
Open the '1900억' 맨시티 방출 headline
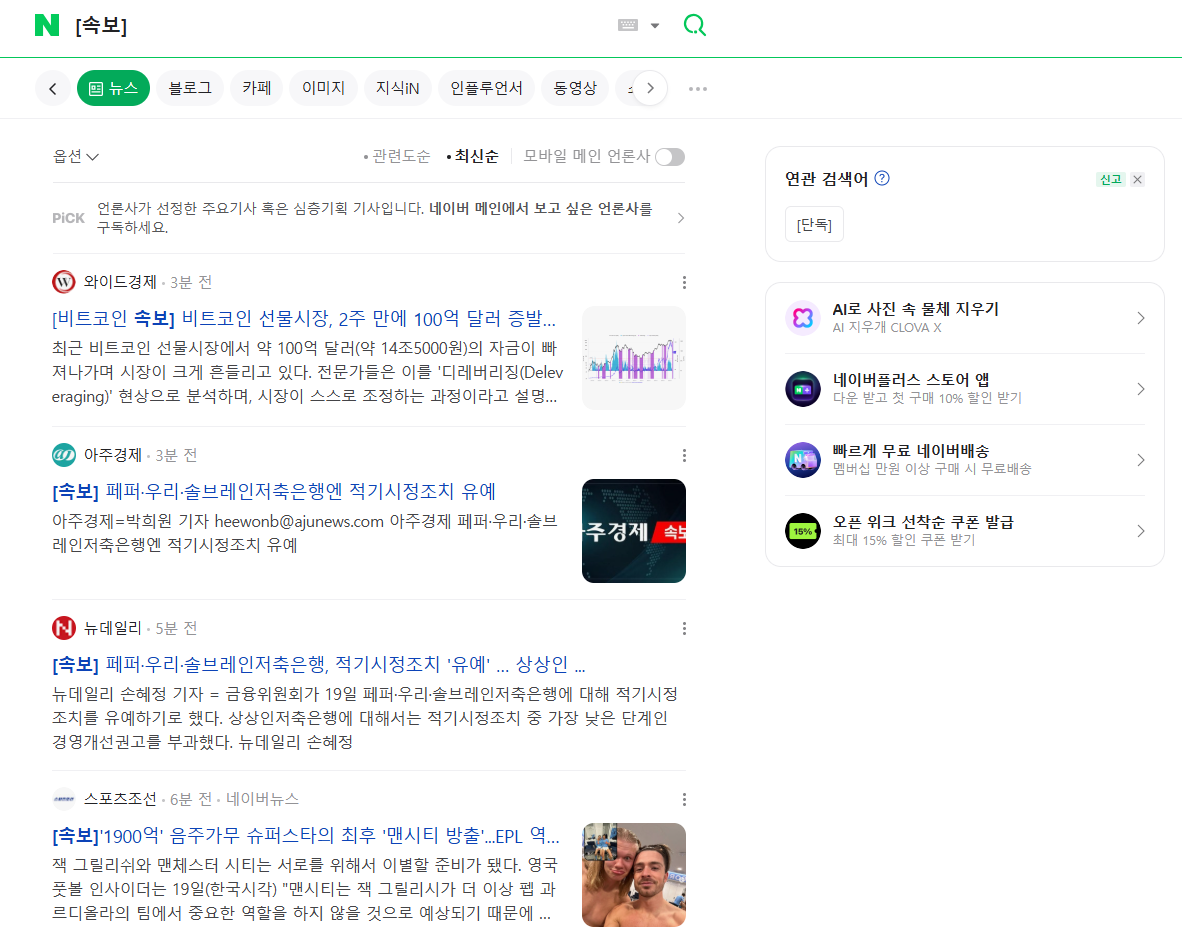click(x=306, y=835)
